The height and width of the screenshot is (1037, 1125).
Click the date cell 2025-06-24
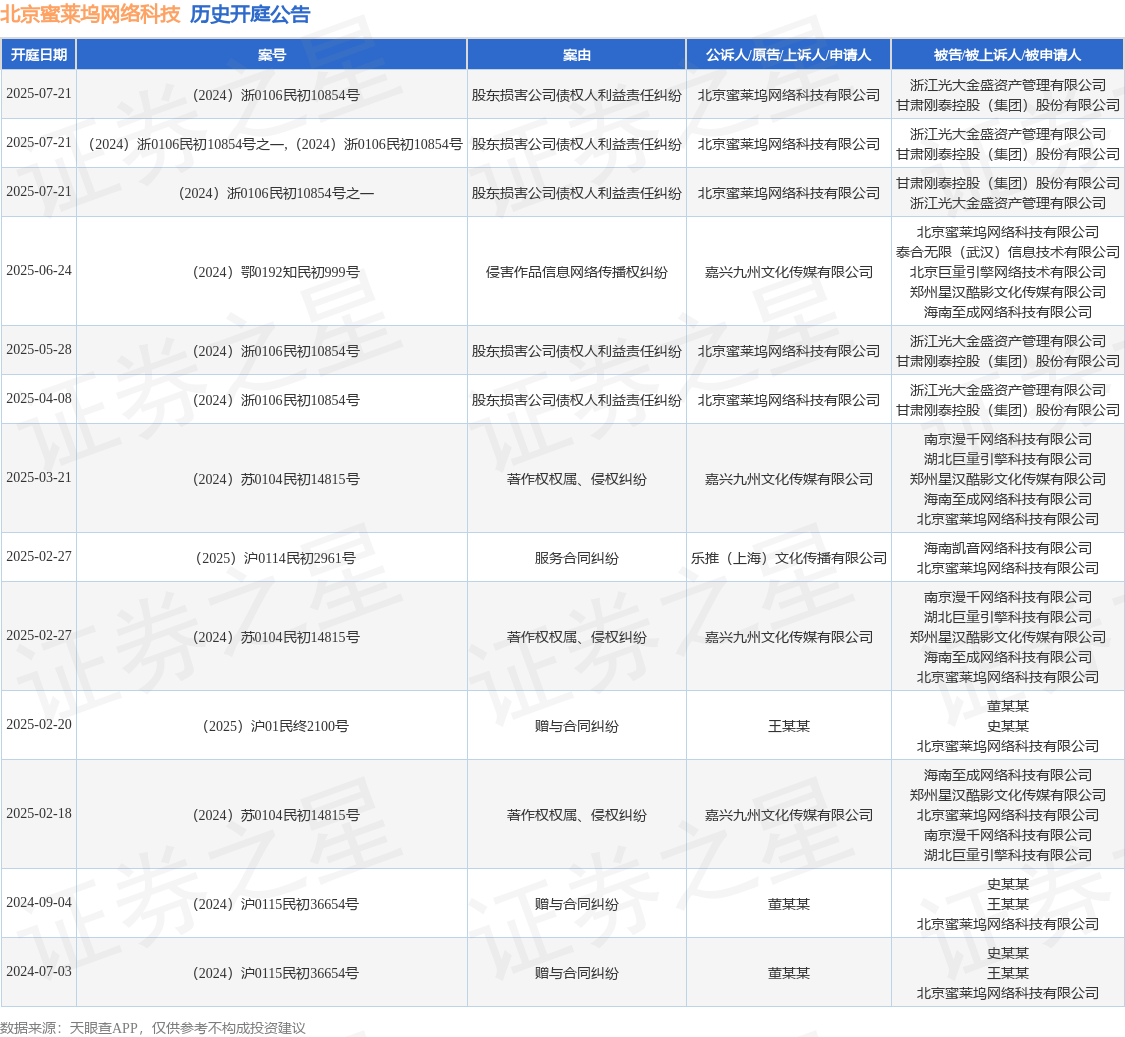[39, 271]
